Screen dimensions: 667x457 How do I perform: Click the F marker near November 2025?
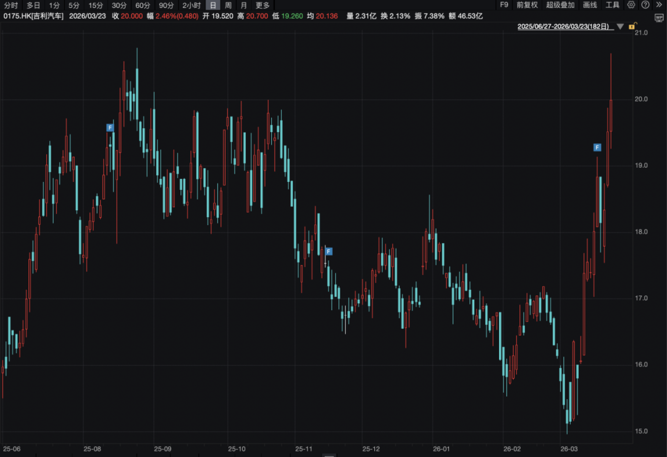pyautogui.click(x=329, y=251)
